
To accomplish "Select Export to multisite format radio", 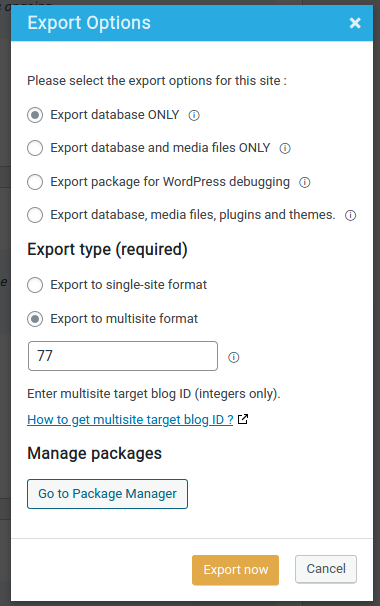I will pos(35,319).
